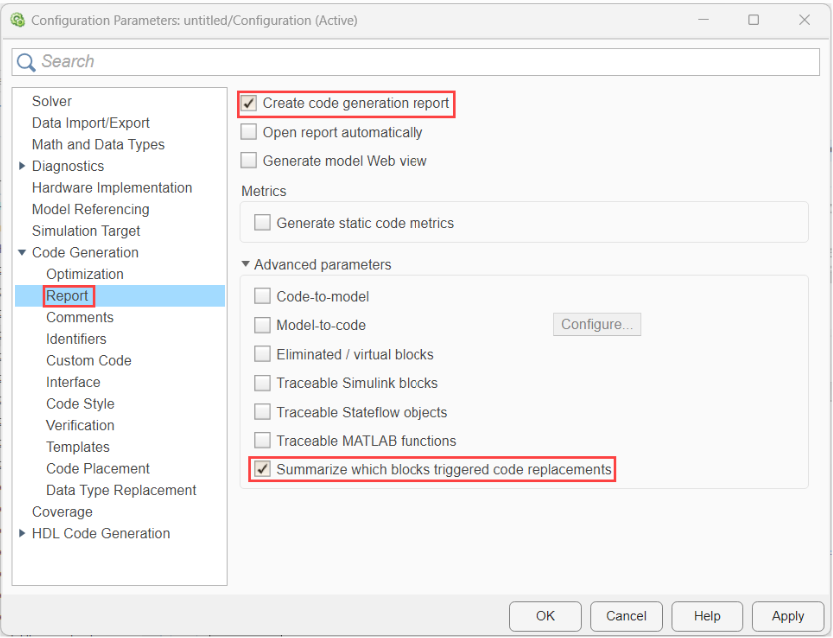Check the Code-to-model option
833x638 pixels.
[x=262, y=296]
